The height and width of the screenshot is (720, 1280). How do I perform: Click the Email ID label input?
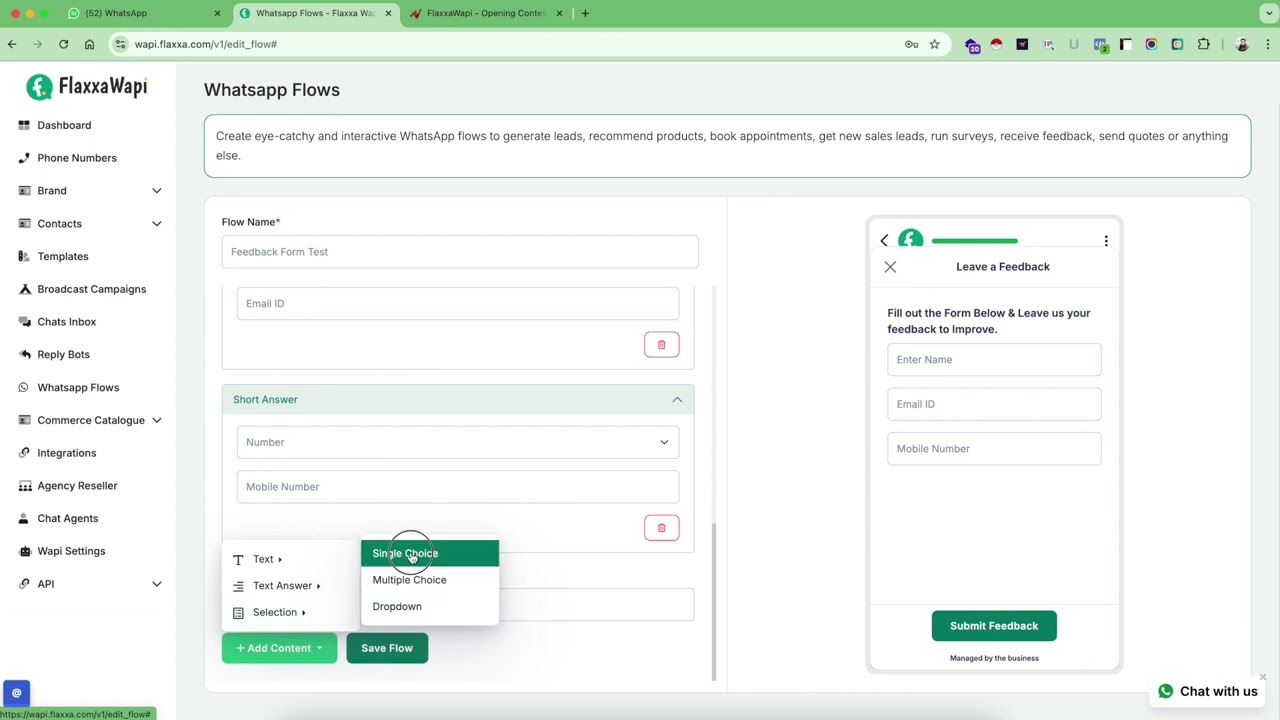tap(458, 304)
